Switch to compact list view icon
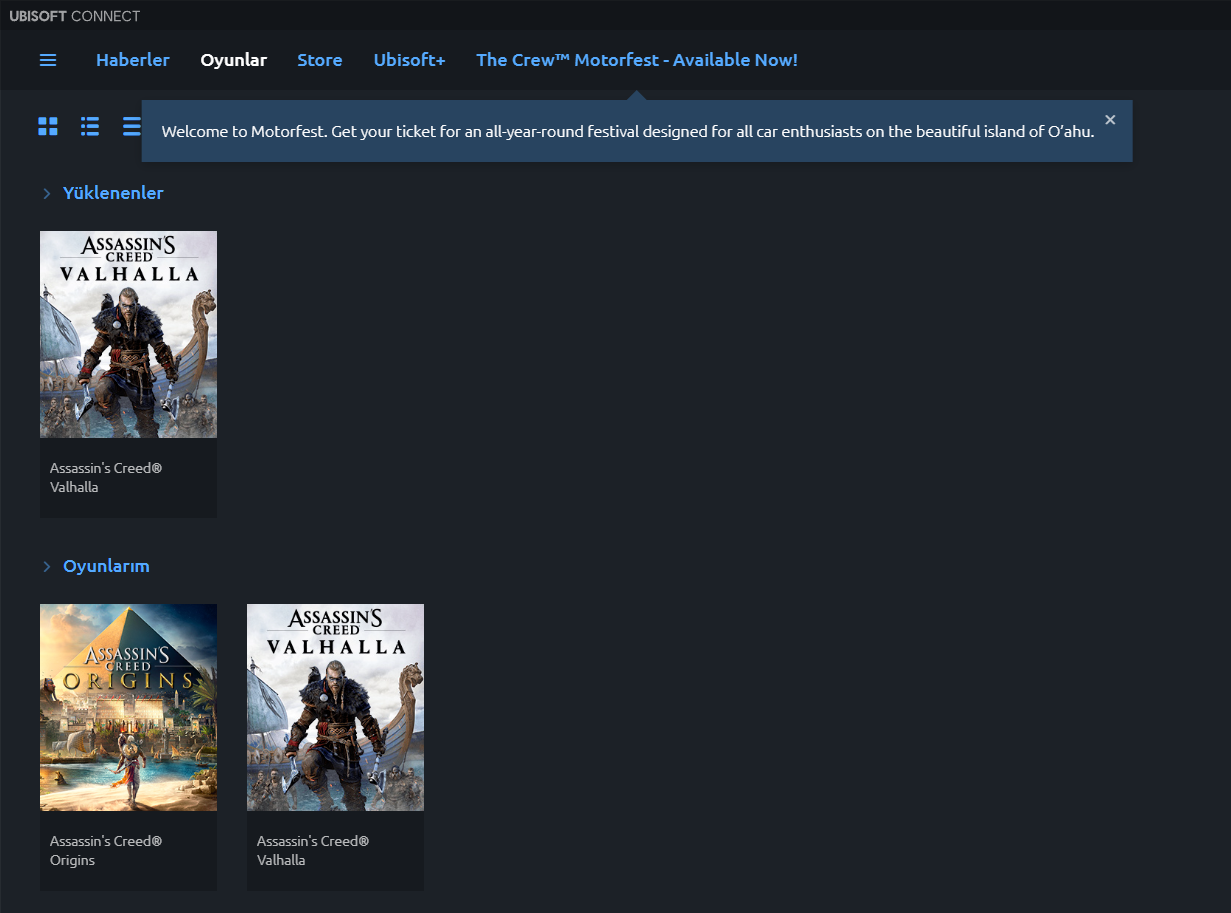The height and width of the screenshot is (913, 1231). tap(131, 126)
